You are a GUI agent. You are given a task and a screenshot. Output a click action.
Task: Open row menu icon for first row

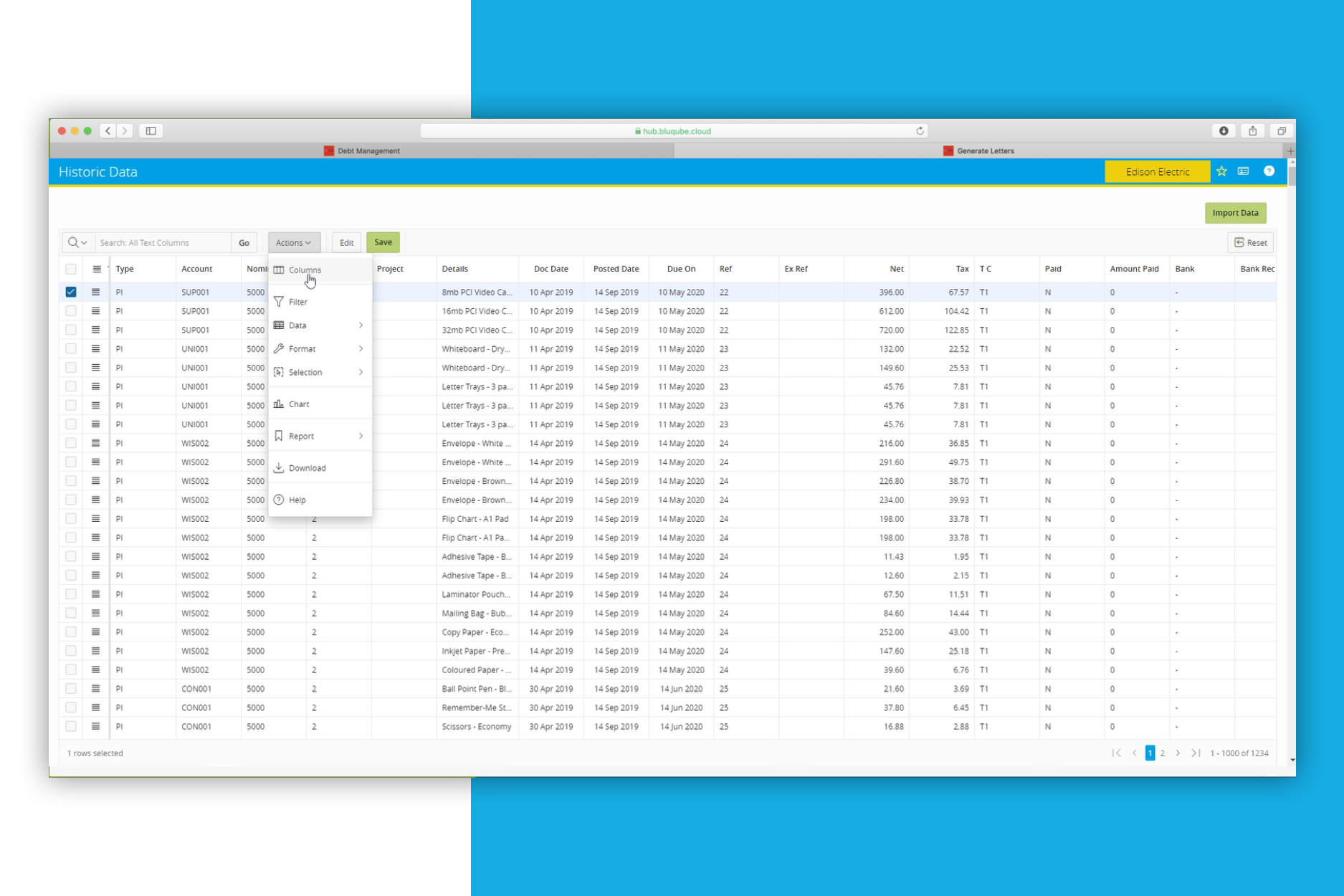point(95,292)
